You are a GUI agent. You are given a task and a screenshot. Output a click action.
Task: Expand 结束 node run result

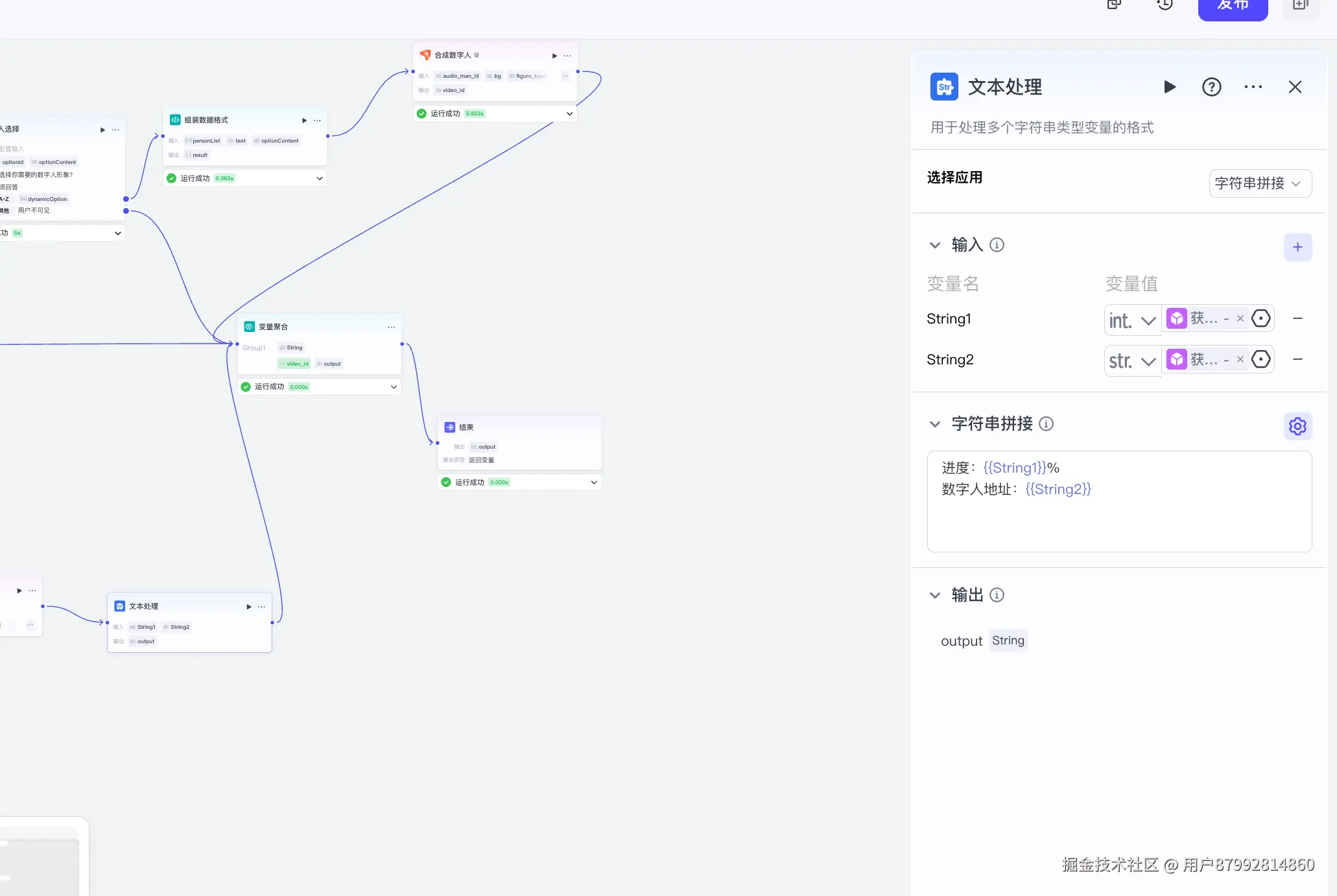coord(594,482)
